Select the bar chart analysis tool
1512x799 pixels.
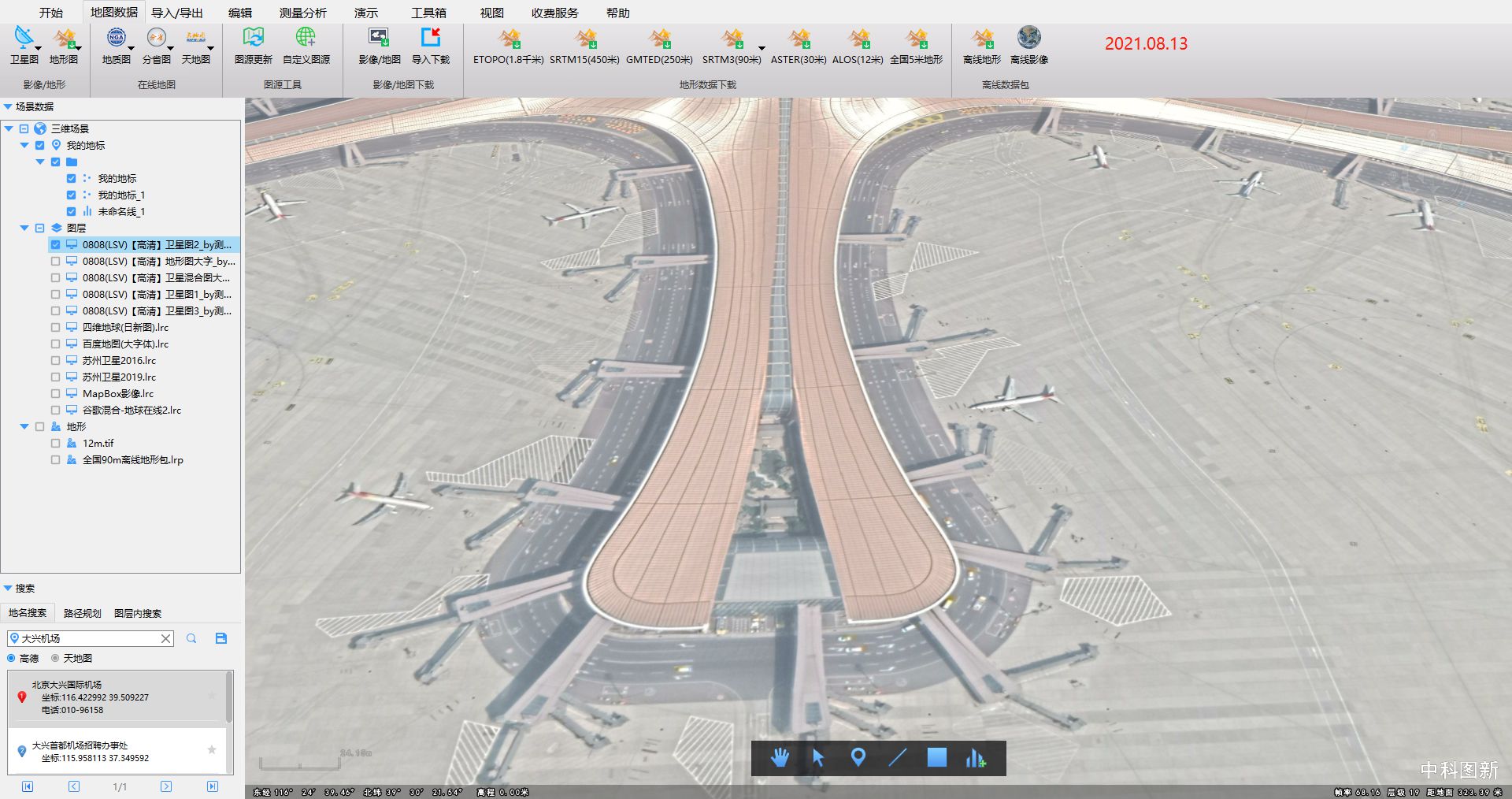point(975,758)
